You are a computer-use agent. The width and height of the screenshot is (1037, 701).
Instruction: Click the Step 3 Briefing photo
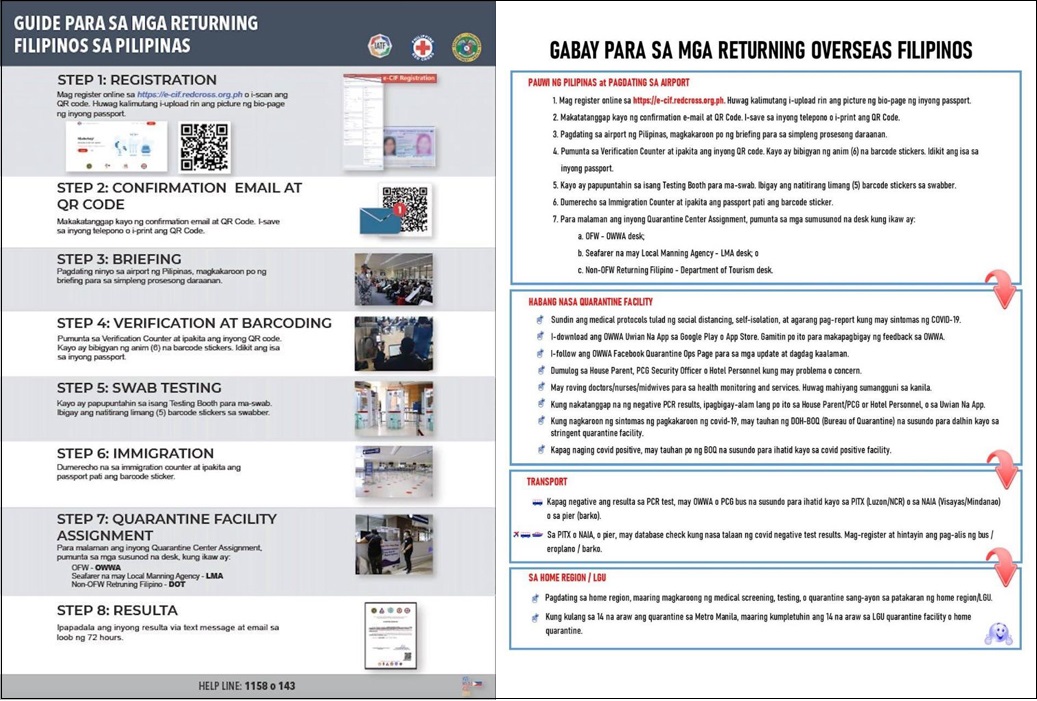coord(393,279)
